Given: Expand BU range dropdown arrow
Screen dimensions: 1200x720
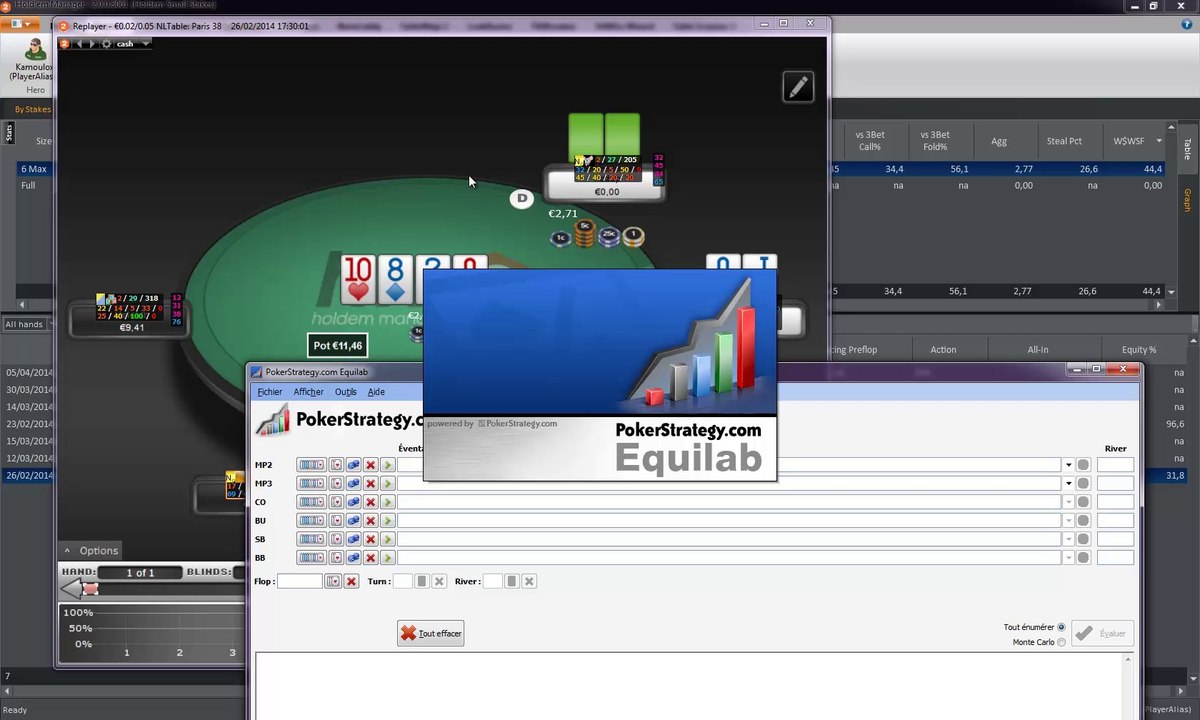Looking at the screenshot, I should 1068,520.
